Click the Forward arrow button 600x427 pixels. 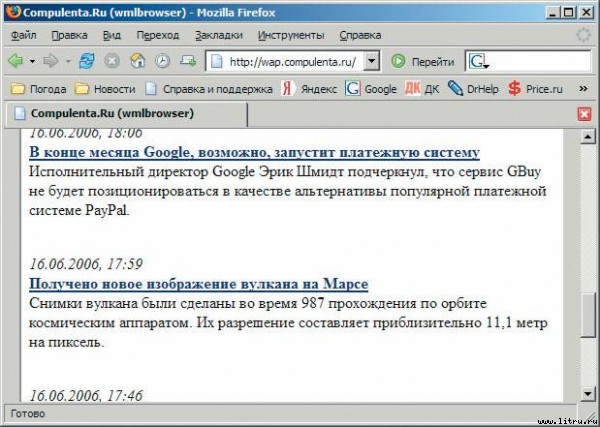pyautogui.click(x=50, y=61)
